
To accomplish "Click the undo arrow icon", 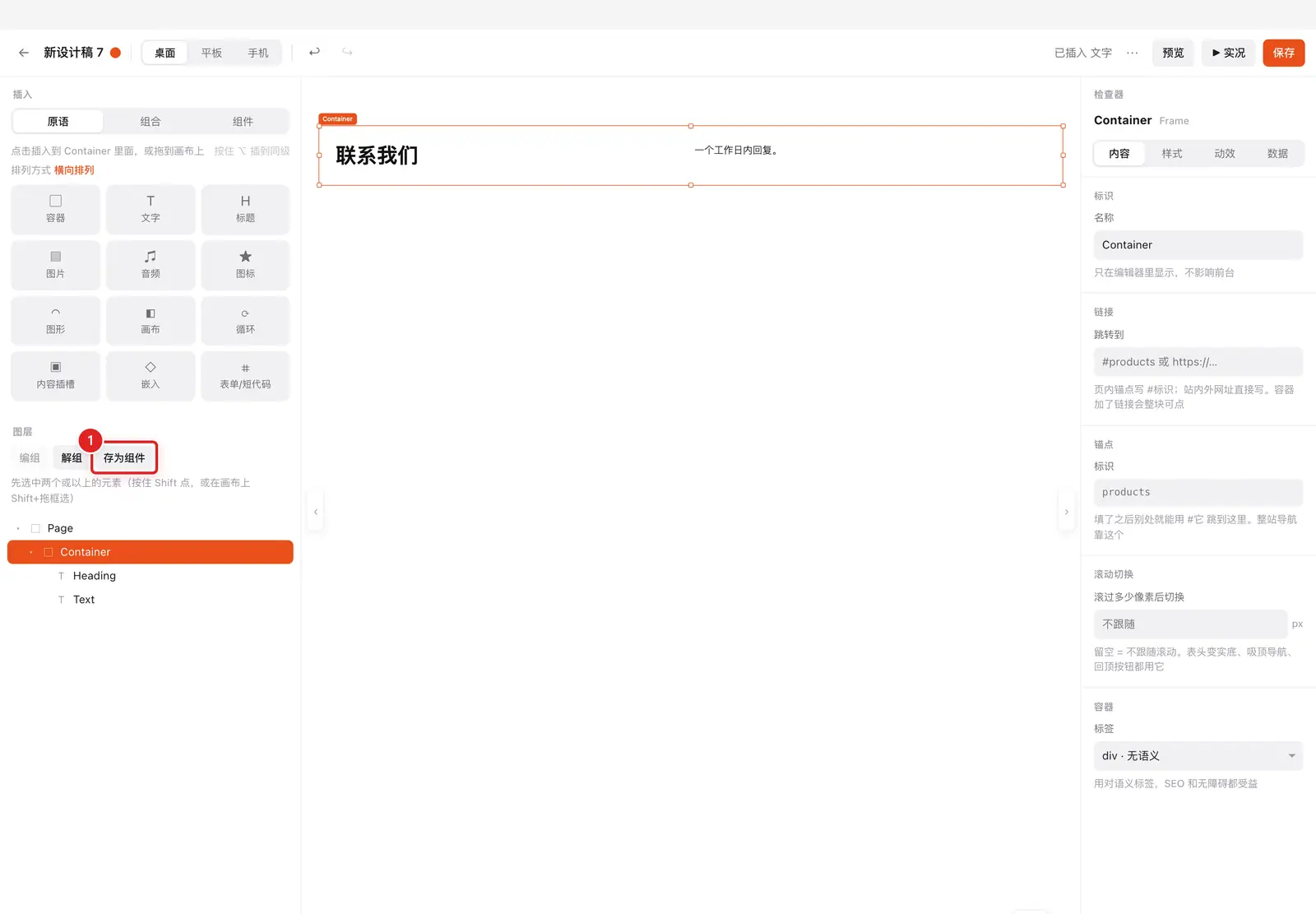I will coord(314,52).
